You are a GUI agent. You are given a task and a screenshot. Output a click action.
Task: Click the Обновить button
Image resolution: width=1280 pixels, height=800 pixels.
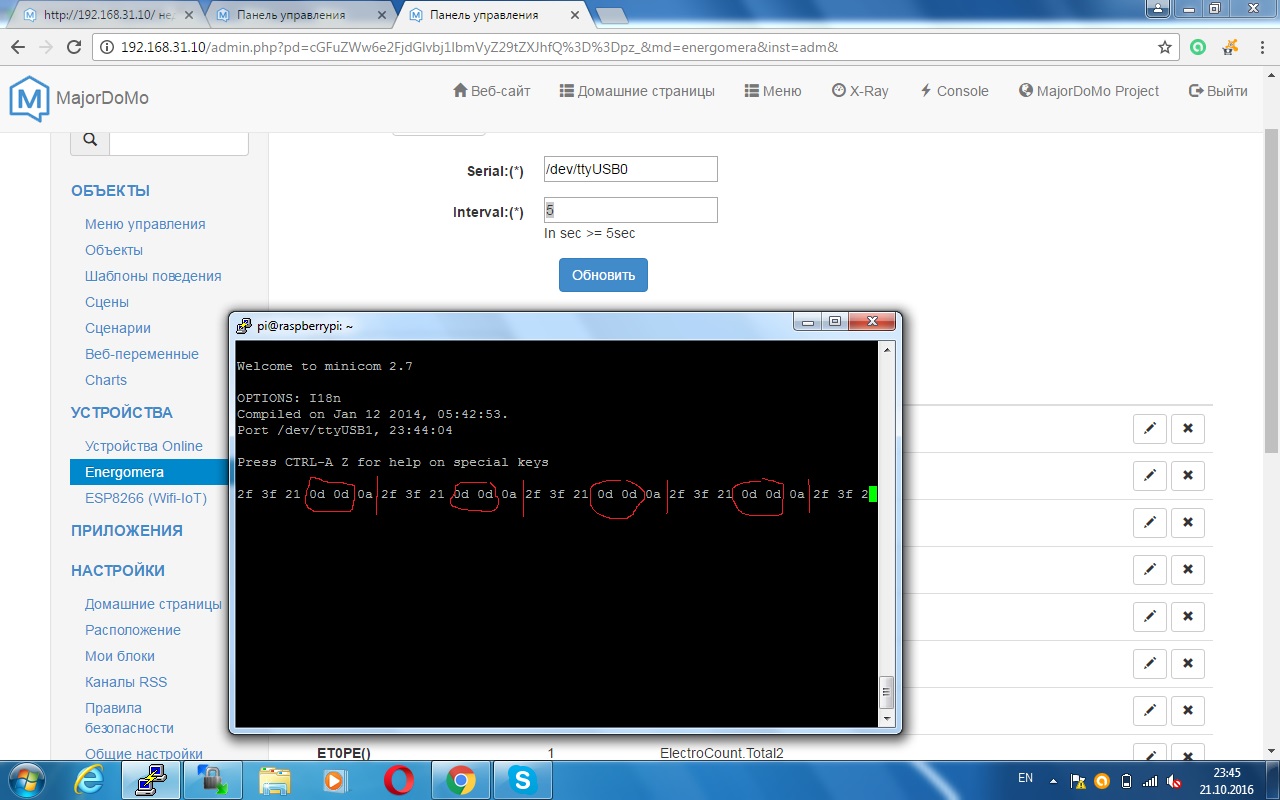603,275
